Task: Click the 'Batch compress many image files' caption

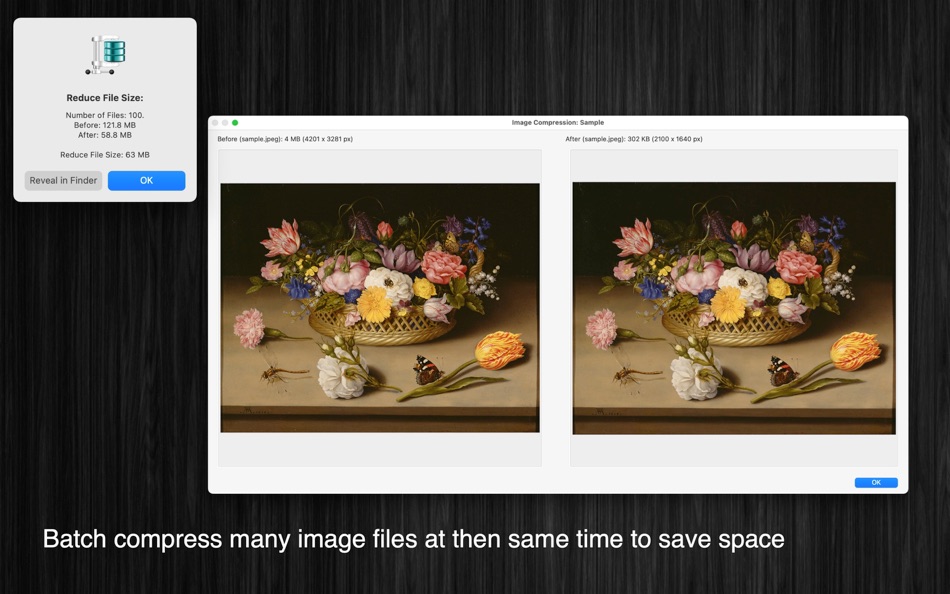Action: click(x=413, y=539)
